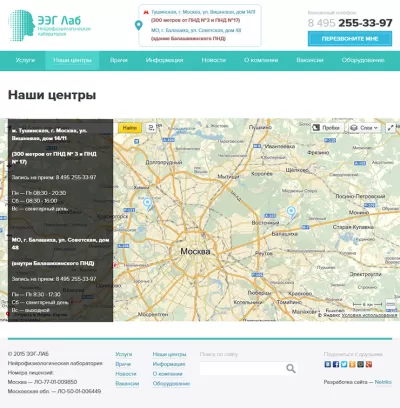Click the Balashikha center marker on map

point(291,212)
